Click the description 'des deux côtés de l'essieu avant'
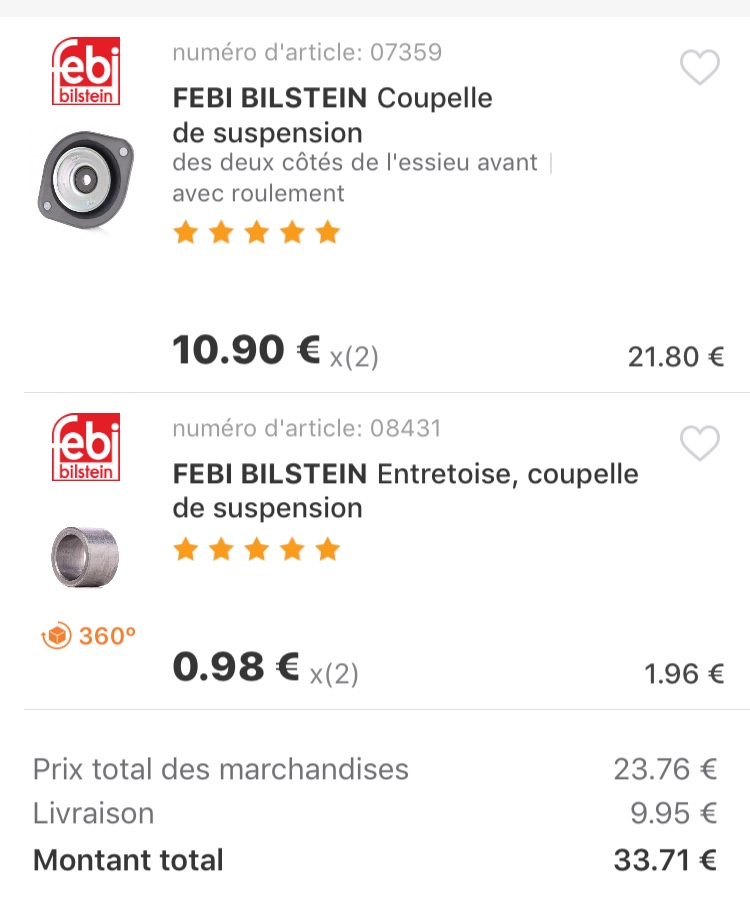The image size is (750, 911). click(355, 162)
